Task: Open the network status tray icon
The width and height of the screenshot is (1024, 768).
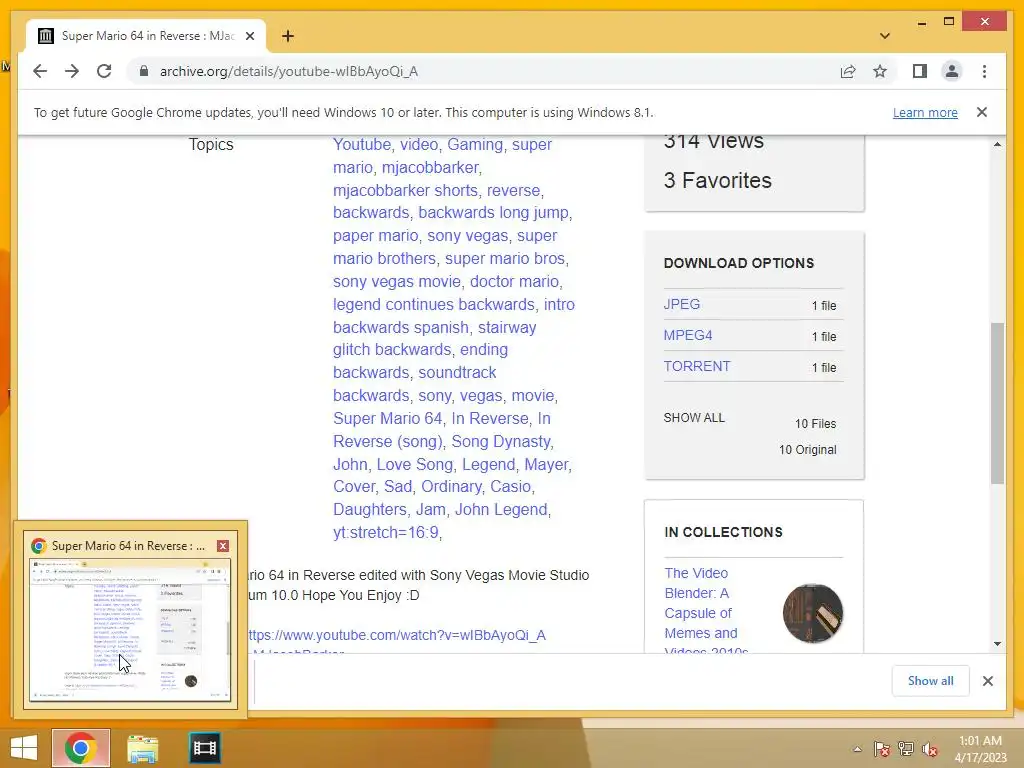Action: pos(906,749)
